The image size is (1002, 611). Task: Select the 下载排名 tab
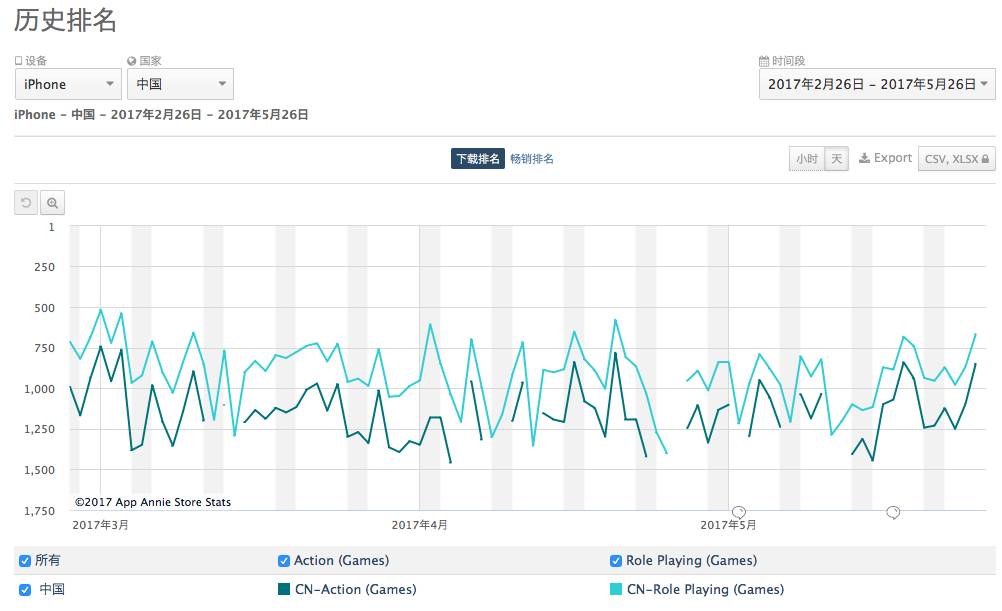(478, 159)
